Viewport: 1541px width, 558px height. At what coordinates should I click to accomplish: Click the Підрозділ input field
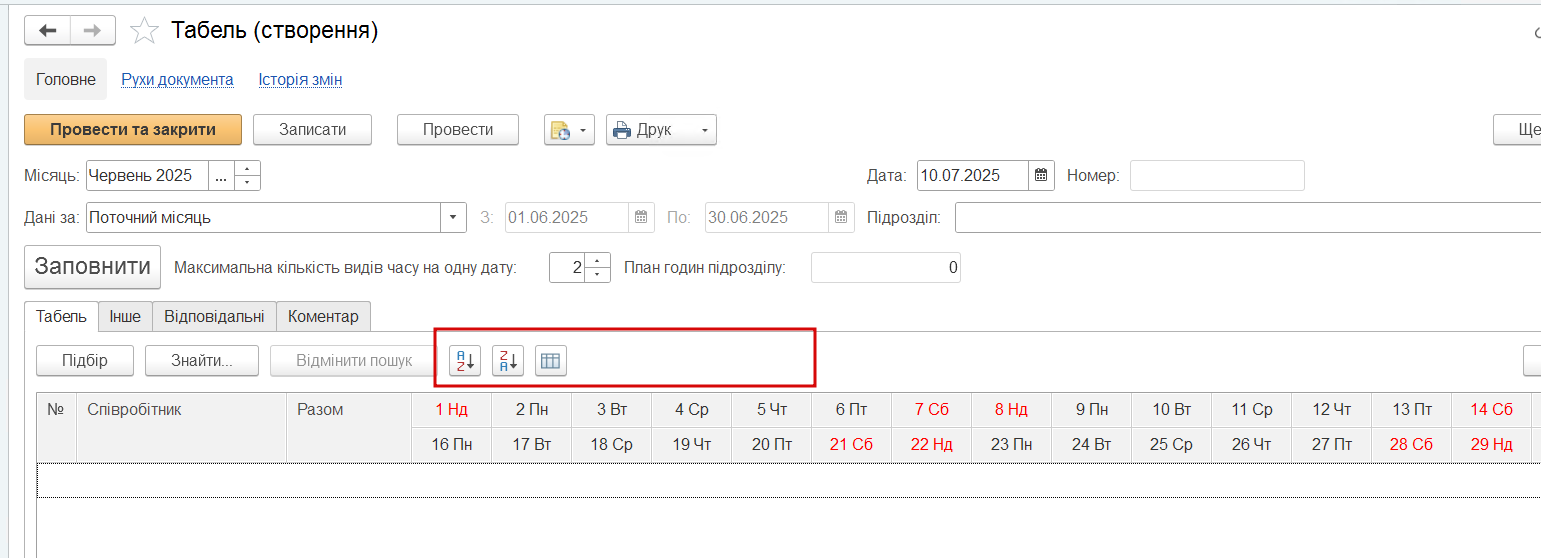1247,217
